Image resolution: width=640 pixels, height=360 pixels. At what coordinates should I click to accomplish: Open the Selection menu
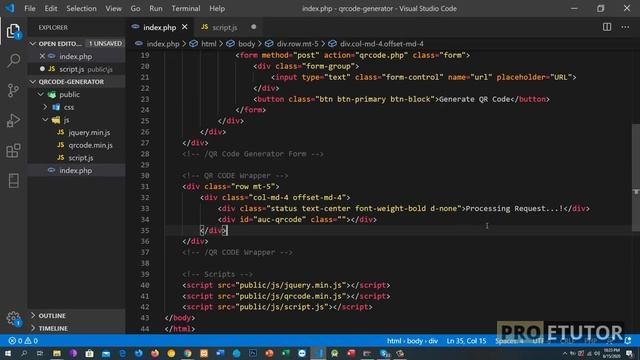[81, 8]
